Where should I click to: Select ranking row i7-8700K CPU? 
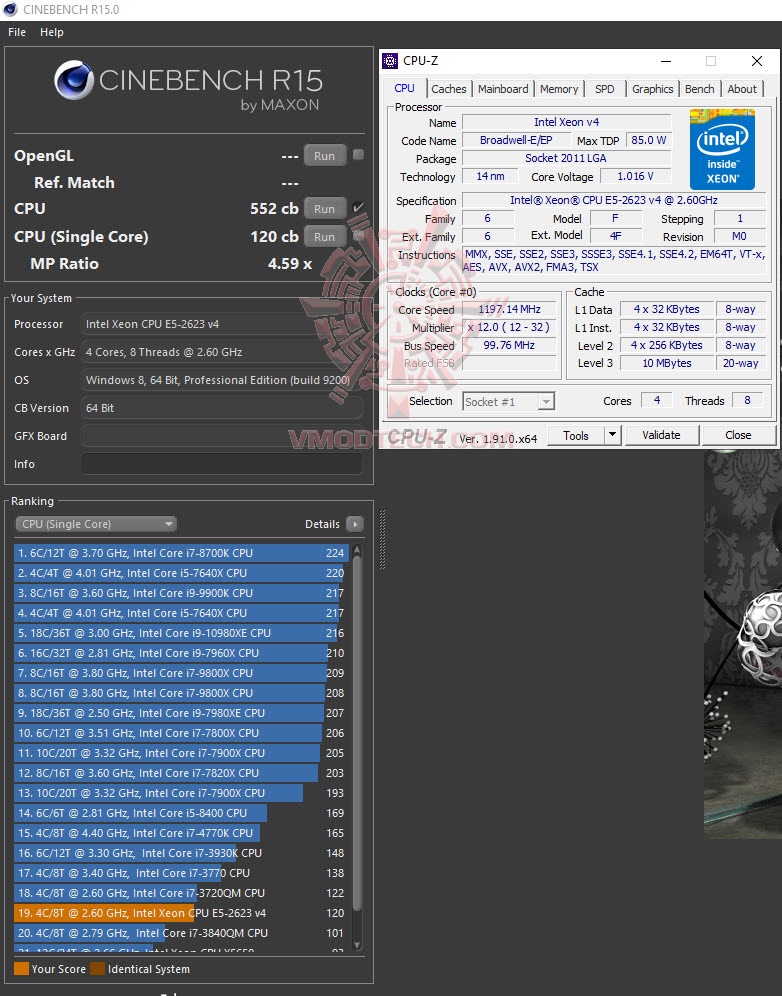point(182,553)
